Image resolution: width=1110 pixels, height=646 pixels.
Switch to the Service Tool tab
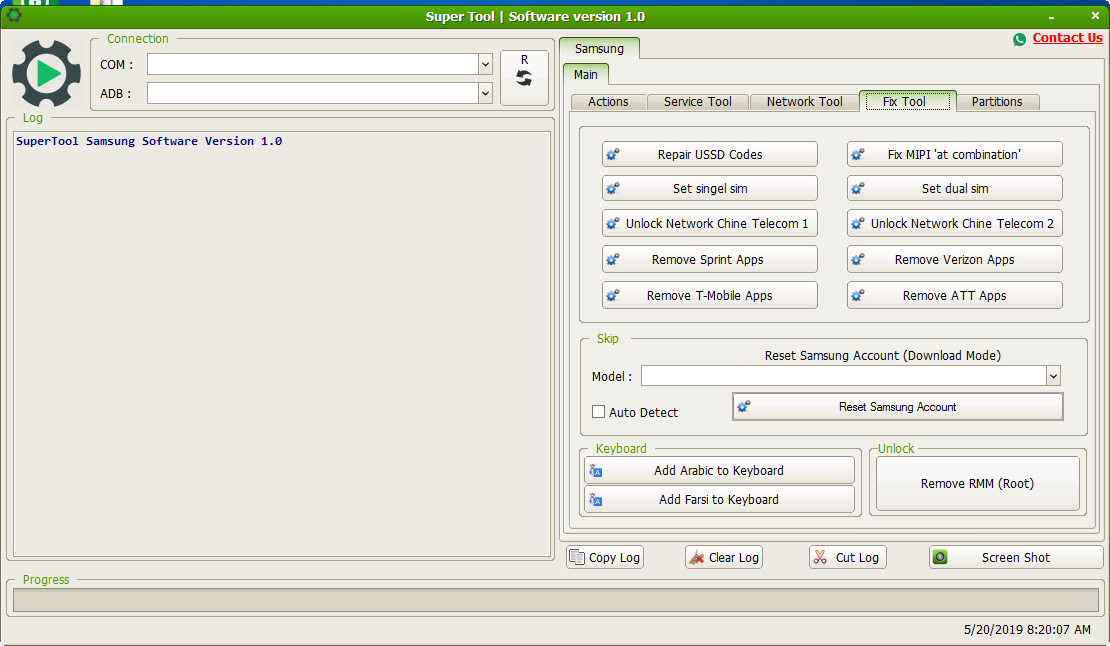coord(697,102)
